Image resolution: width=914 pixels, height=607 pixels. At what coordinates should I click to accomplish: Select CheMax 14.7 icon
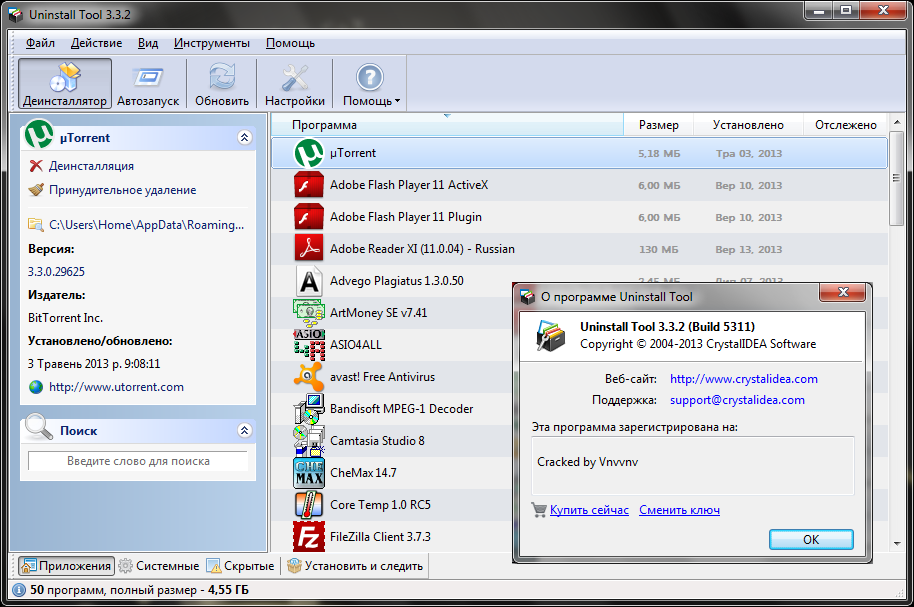point(308,473)
